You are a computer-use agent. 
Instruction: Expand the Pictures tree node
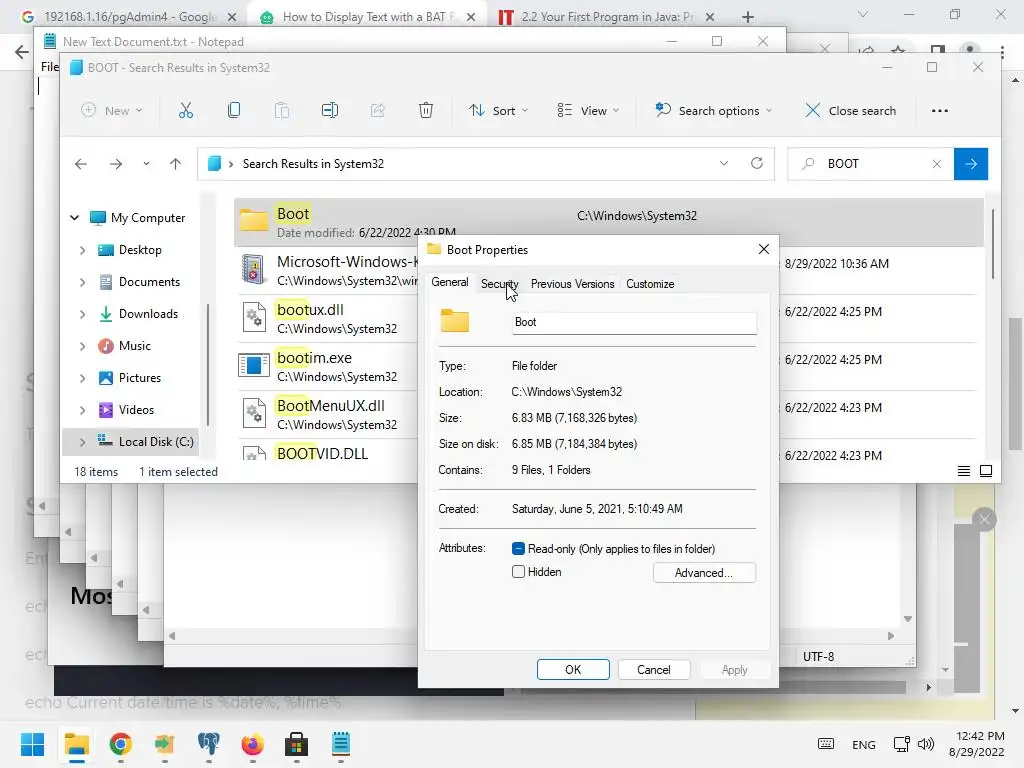(x=82, y=378)
